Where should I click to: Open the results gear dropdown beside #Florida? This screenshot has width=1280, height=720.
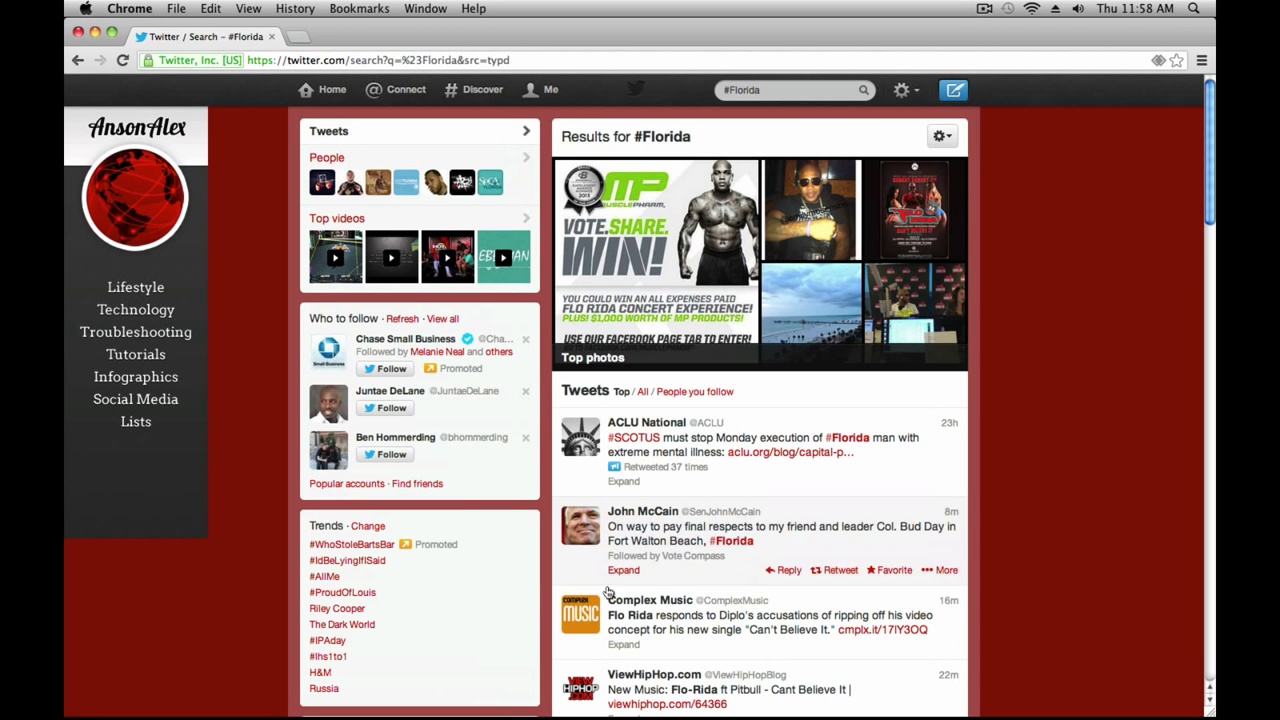(942, 136)
